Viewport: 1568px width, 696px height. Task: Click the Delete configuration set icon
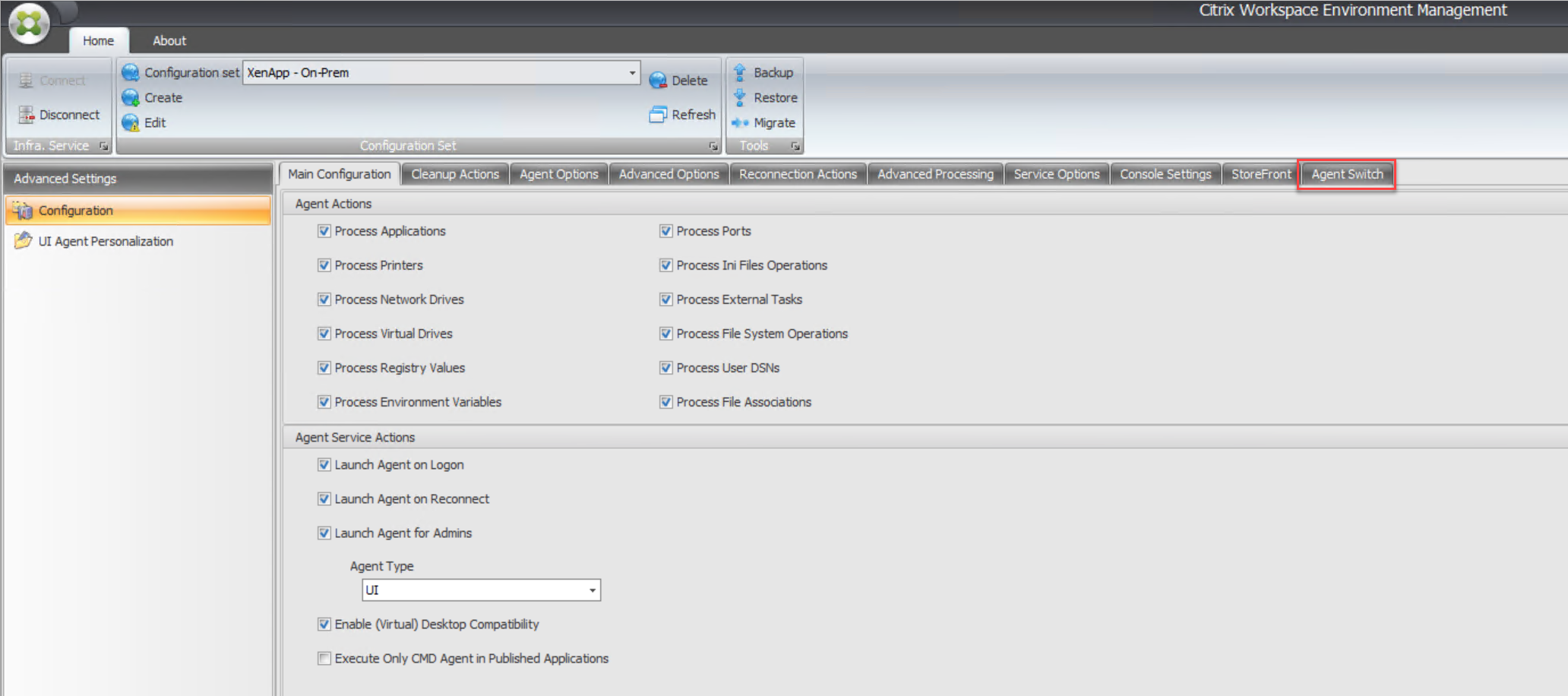pyautogui.click(x=658, y=81)
